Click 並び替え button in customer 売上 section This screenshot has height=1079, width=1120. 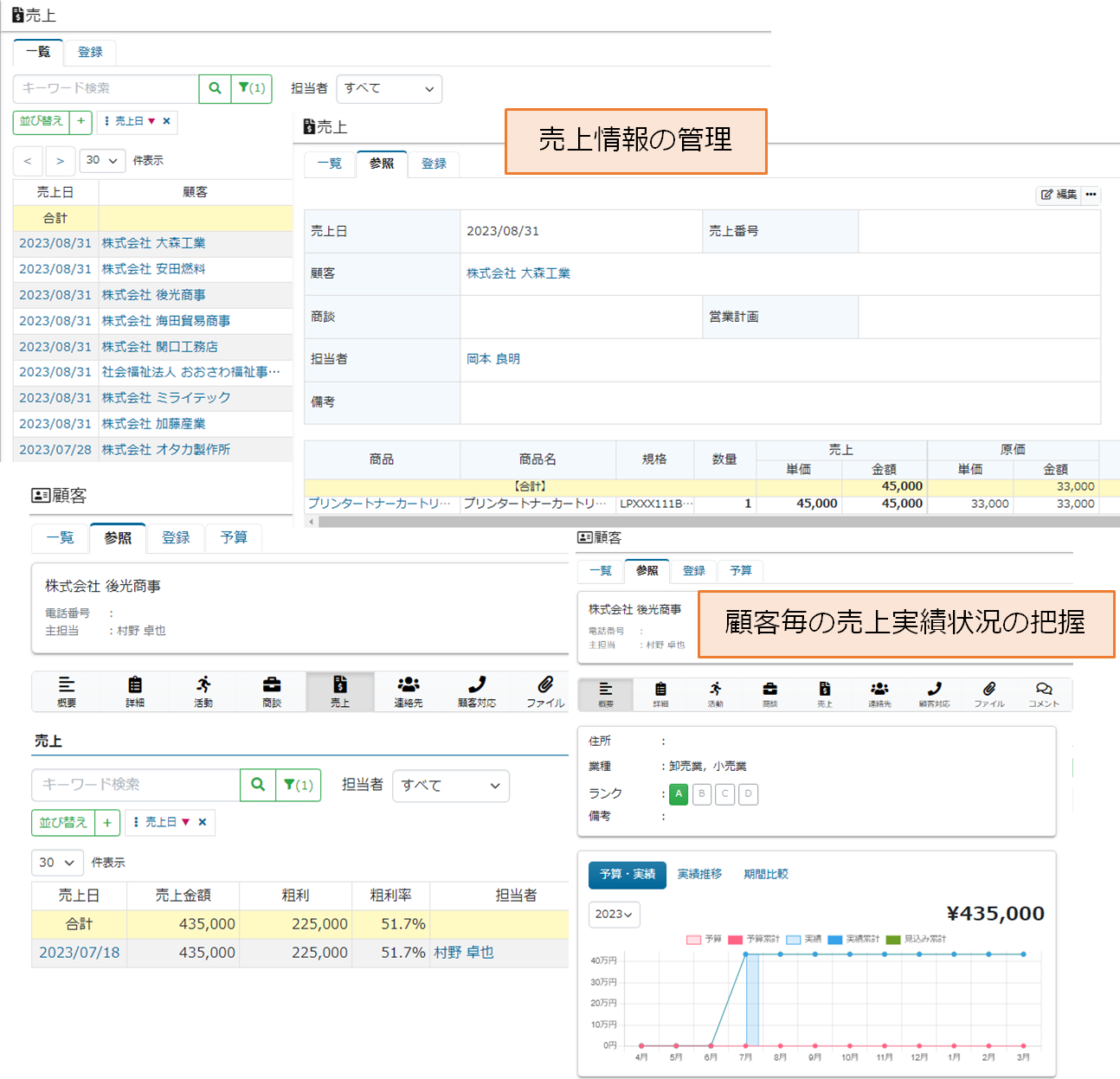coord(63,822)
